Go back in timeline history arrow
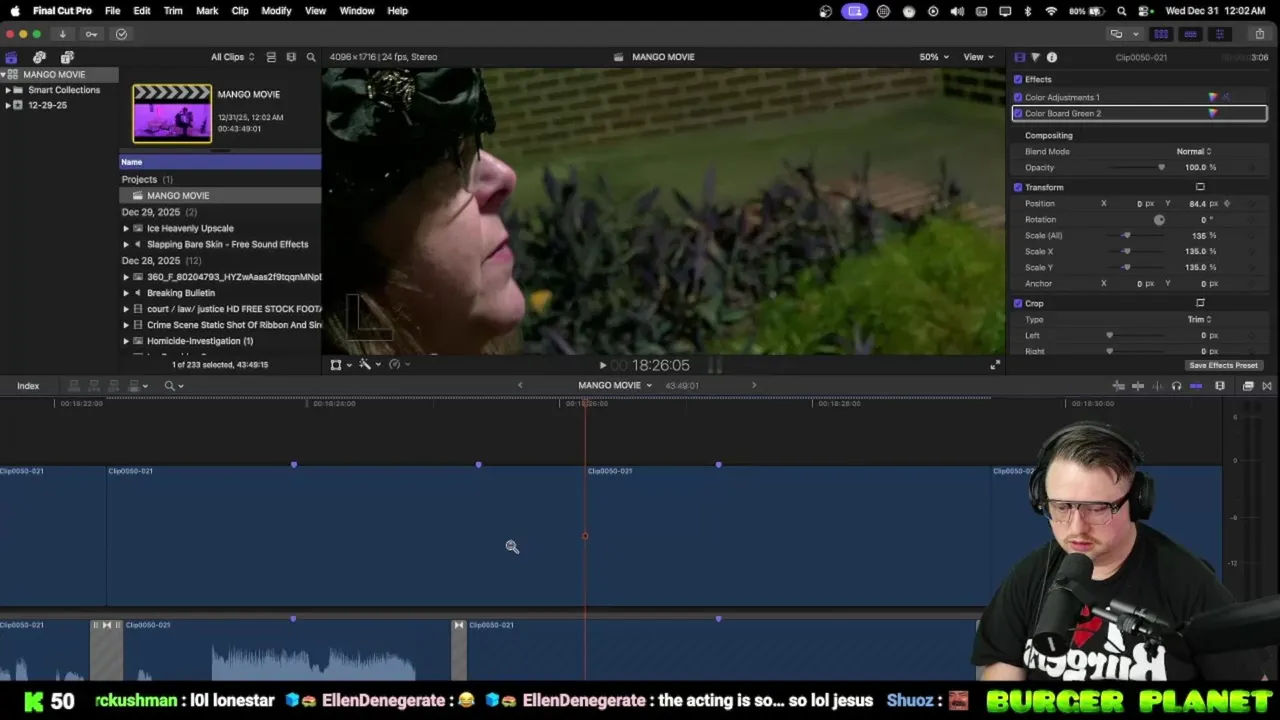Screen dimensions: 1280x720 (x=520, y=386)
